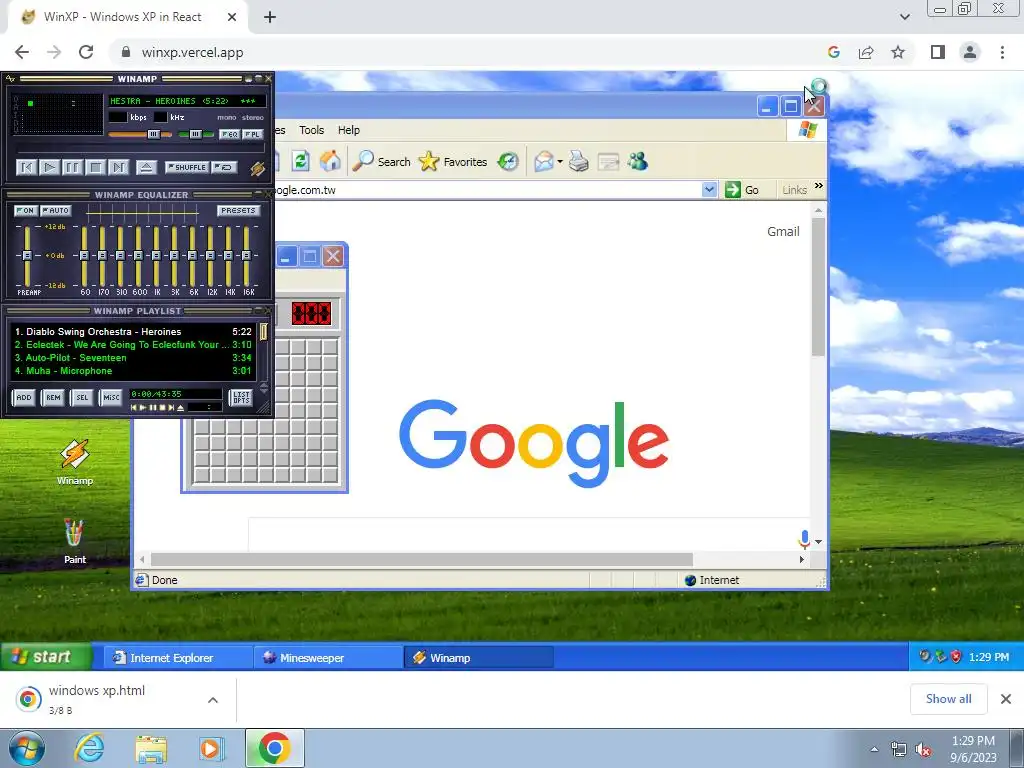Expand Mail dropdown arrow in IE toolbar

[x=560, y=162]
